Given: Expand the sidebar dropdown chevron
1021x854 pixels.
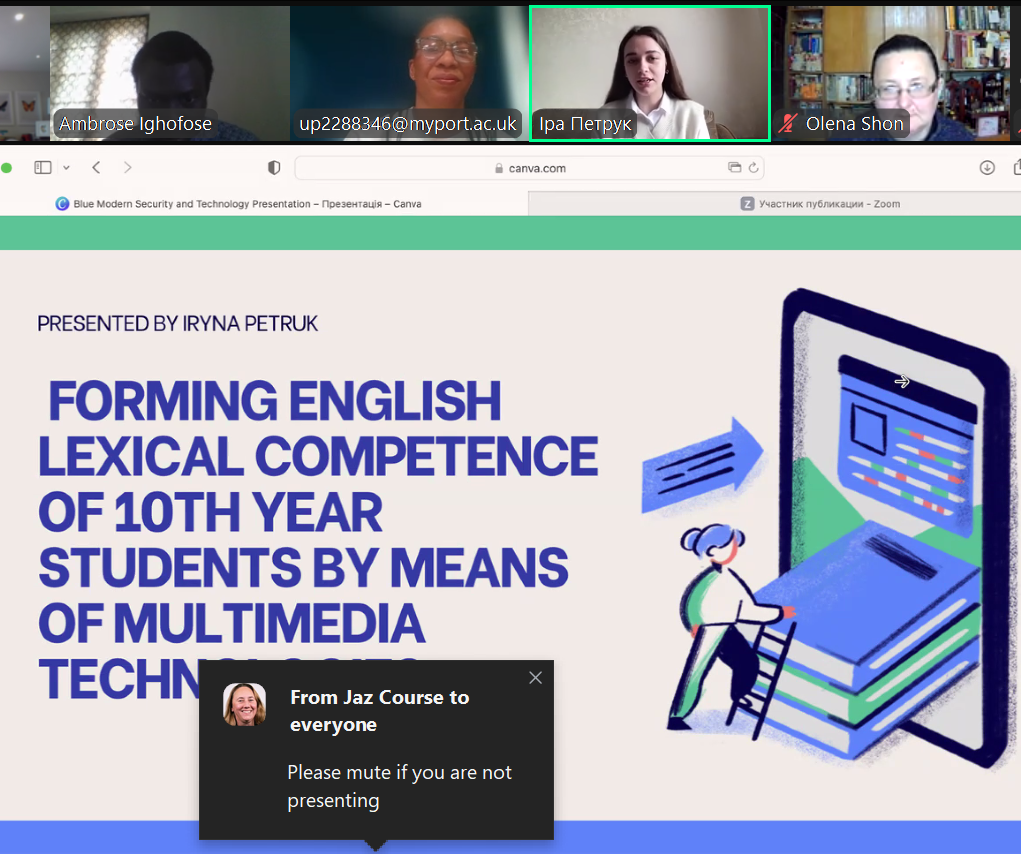Looking at the screenshot, I should 66,168.
